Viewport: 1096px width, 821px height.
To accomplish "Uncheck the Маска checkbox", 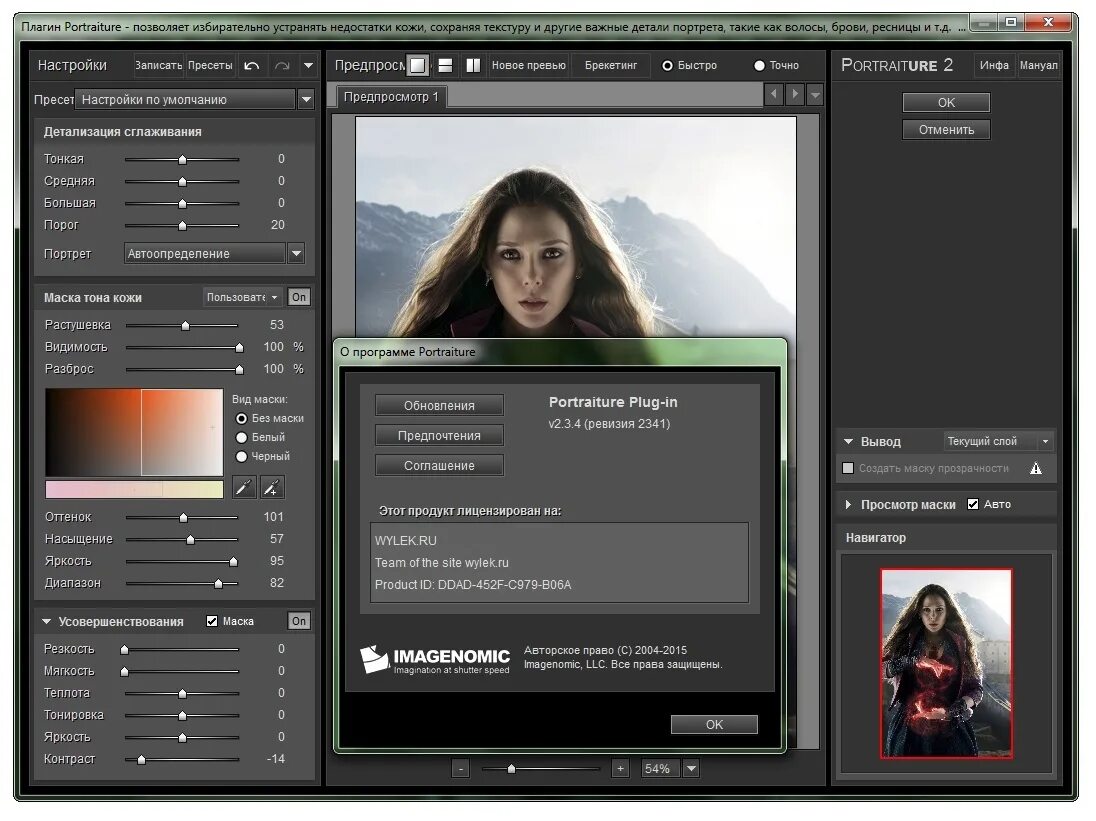I will point(212,621).
